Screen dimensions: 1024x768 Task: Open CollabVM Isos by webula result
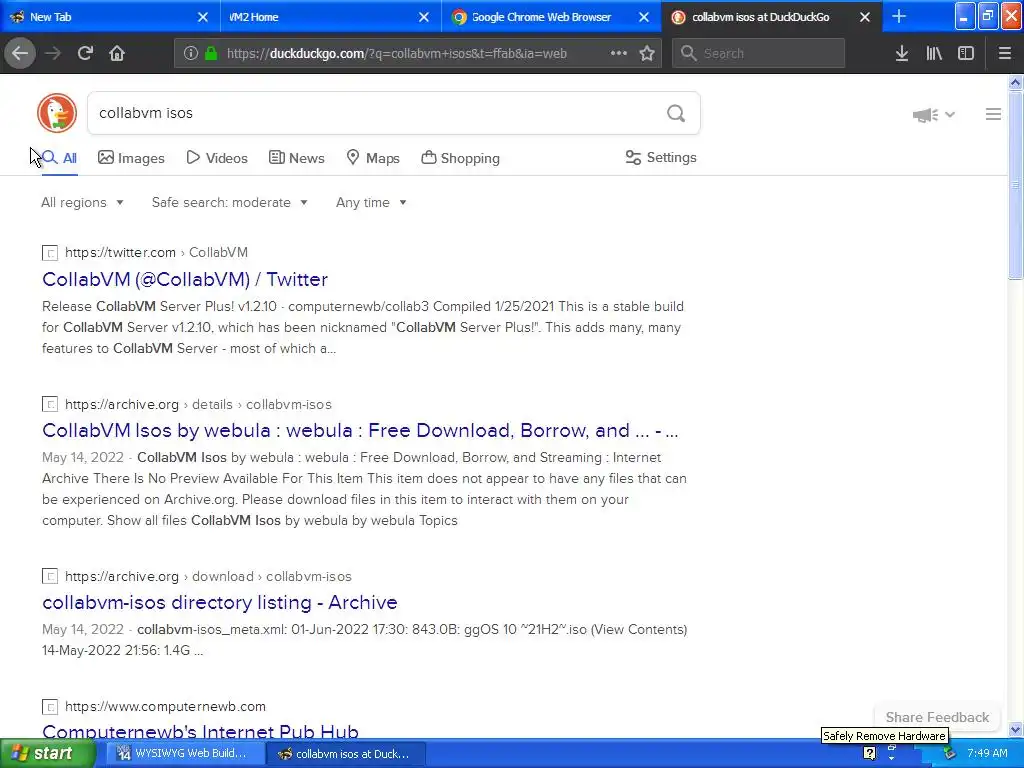pyautogui.click(x=360, y=430)
